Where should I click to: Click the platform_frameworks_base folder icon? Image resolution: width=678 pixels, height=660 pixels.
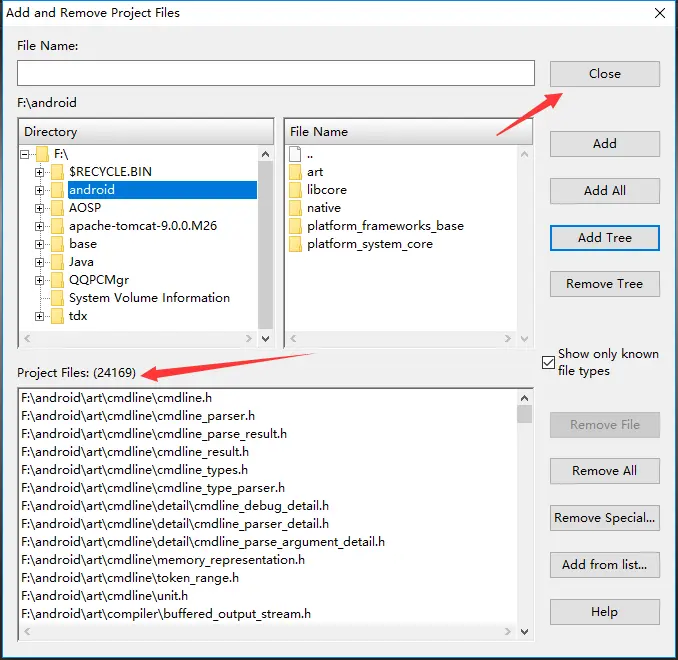pos(295,226)
